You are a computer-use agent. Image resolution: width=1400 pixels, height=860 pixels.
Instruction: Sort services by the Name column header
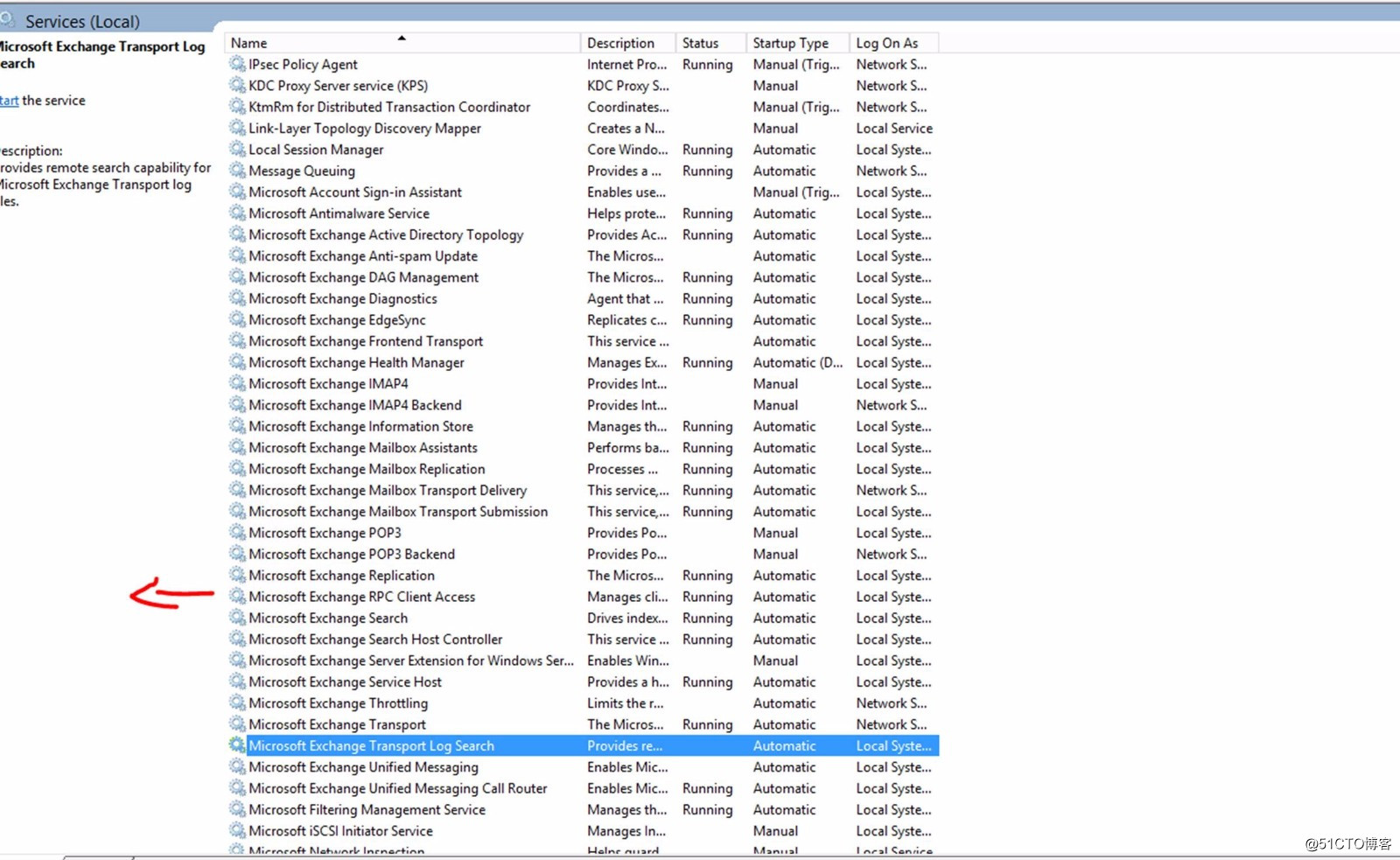(402, 43)
